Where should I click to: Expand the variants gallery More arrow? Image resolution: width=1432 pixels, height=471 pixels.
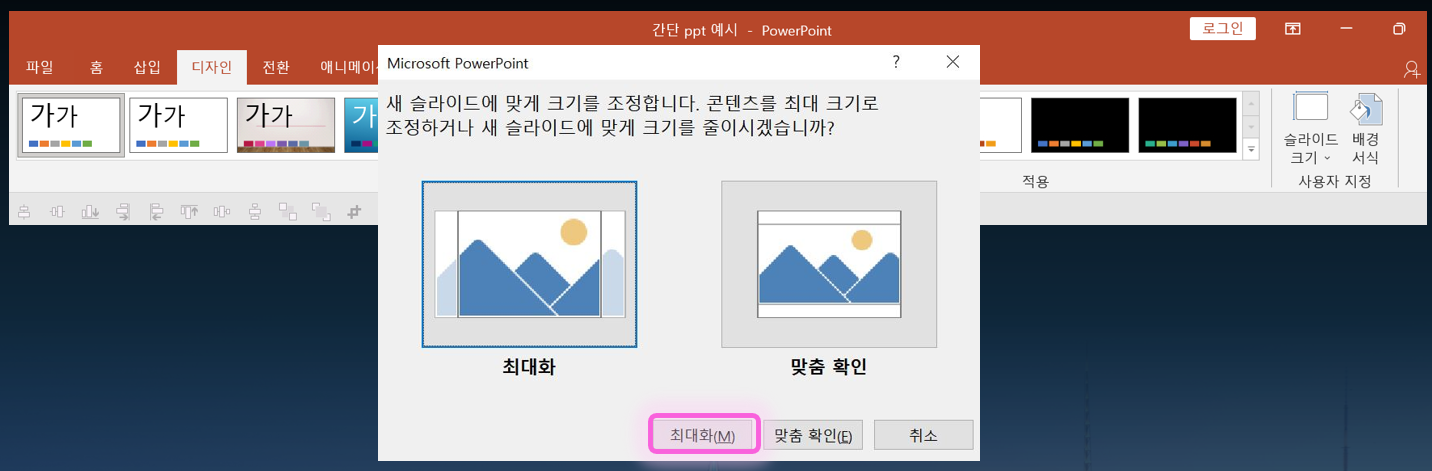pyautogui.click(x=1251, y=149)
